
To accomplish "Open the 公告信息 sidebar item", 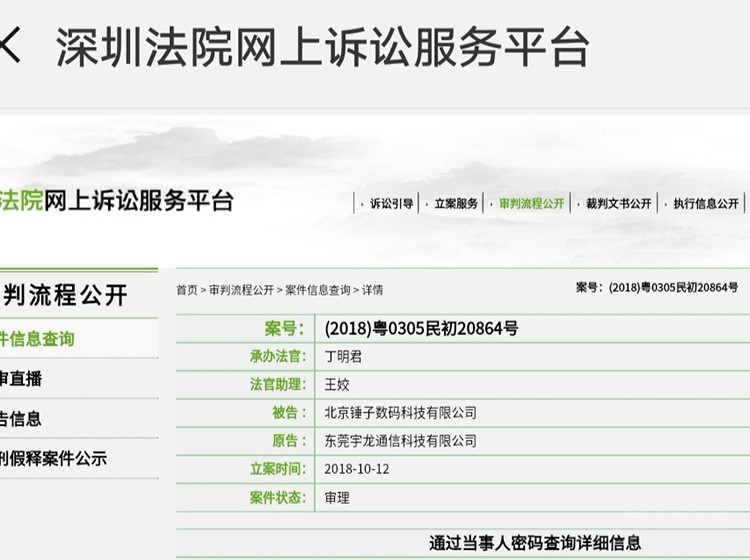I will pos(24,419).
